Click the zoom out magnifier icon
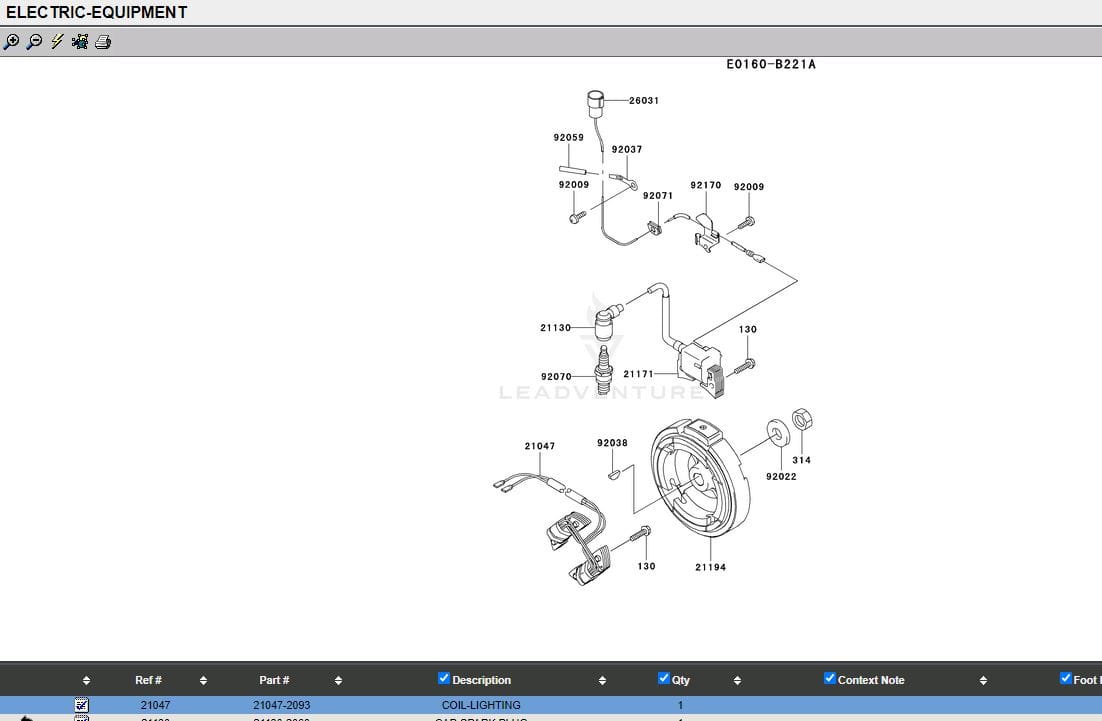This screenshot has height=721, width=1102. pyautogui.click(x=34, y=42)
